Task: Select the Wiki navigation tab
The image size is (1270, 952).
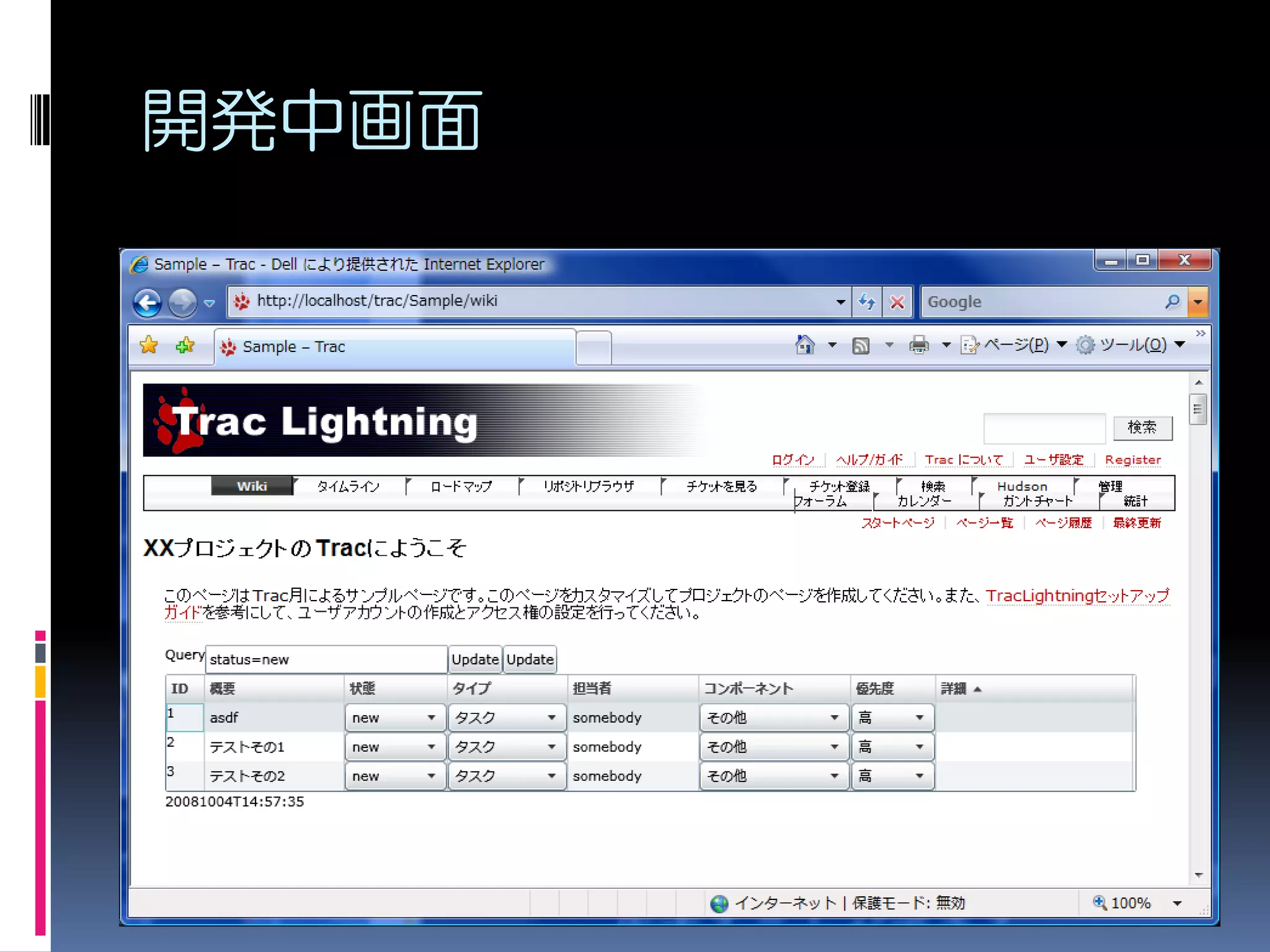Action: coord(252,487)
